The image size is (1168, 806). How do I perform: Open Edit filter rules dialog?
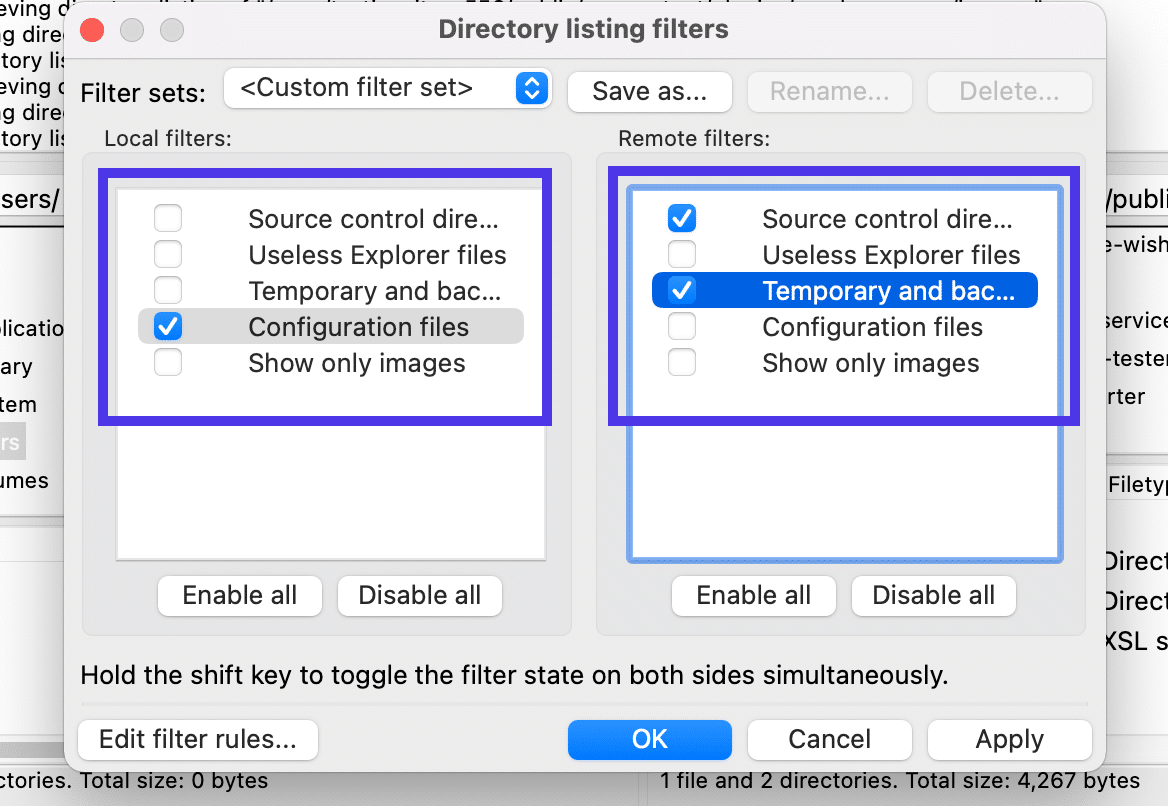click(x=197, y=740)
